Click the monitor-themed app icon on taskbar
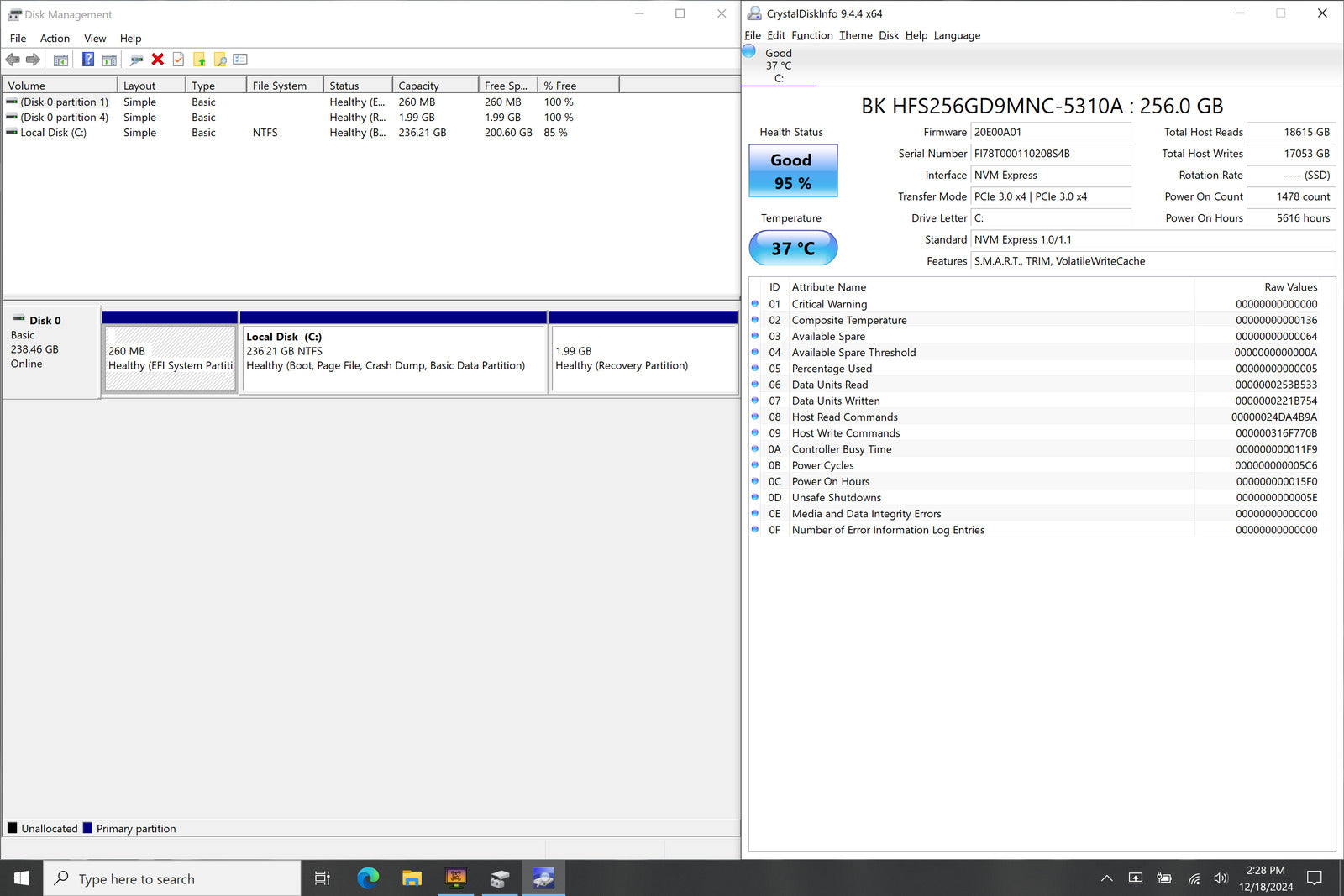This screenshot has width=1344, height=896. (x=455, y=878)
